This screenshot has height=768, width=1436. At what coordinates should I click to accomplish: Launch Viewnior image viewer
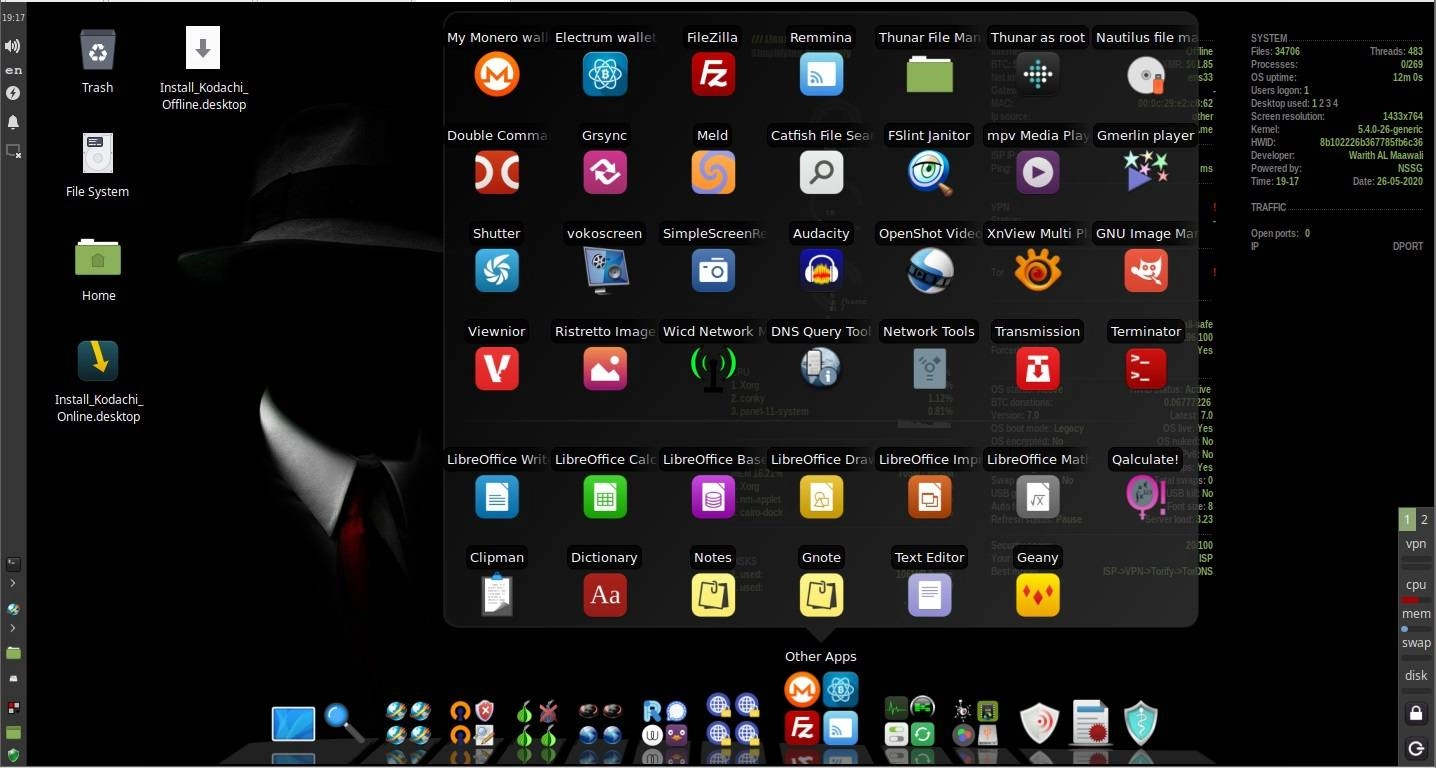tap(497, 368)
